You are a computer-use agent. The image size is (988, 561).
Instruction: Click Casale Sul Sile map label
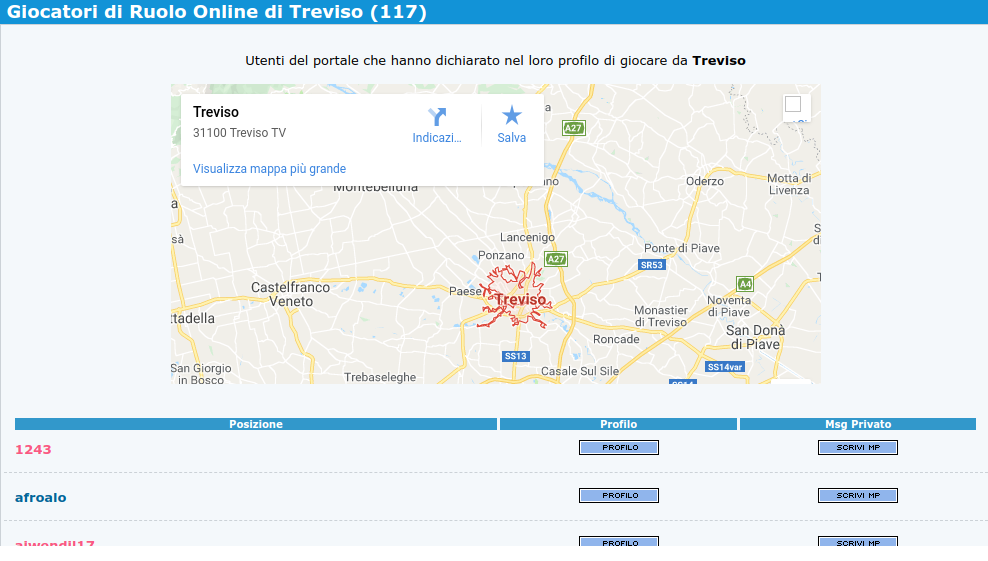[x=580, y=371]
